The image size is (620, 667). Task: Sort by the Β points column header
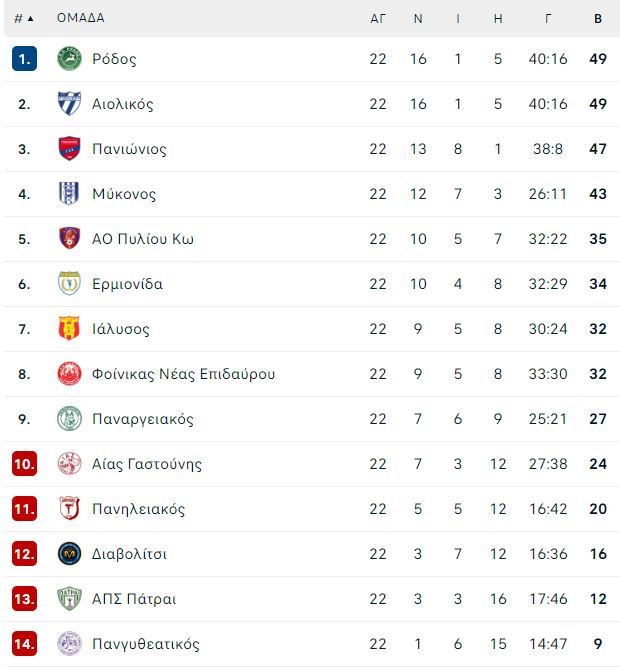pyautogui.click(x=598, y=18)
